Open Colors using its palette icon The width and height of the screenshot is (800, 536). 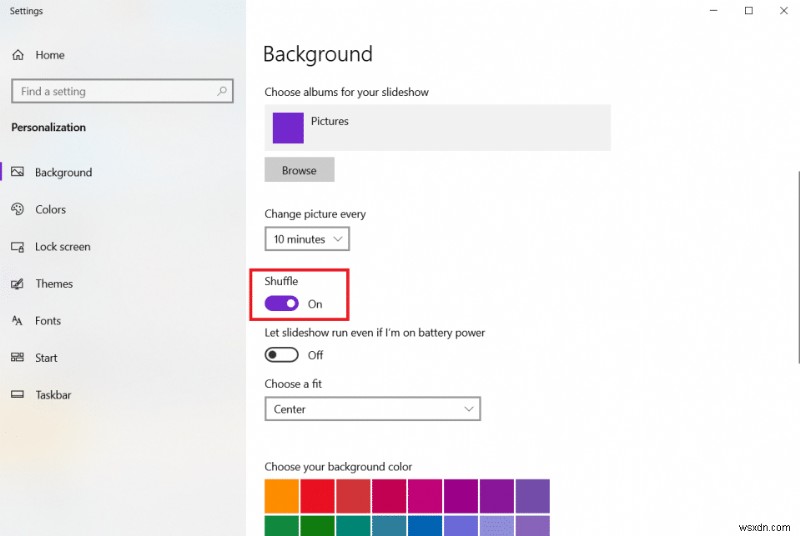click(18, 209)
